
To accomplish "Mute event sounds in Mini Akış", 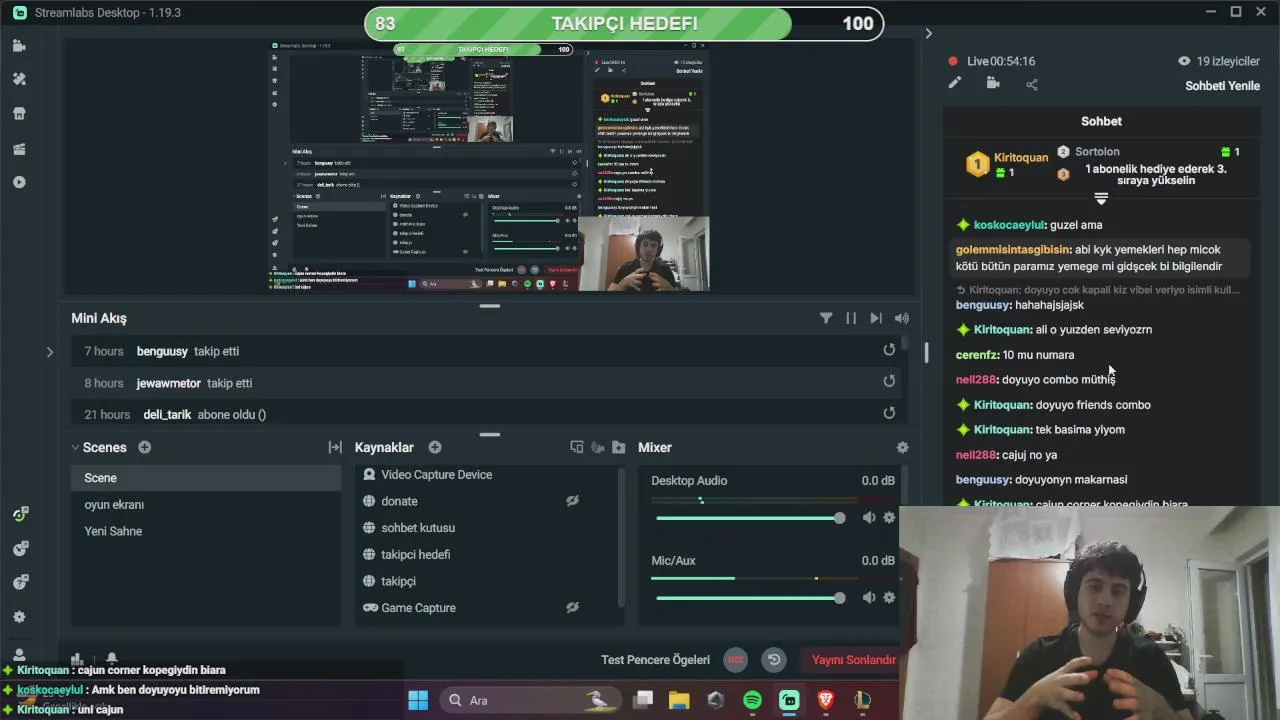I will [902, 318].
